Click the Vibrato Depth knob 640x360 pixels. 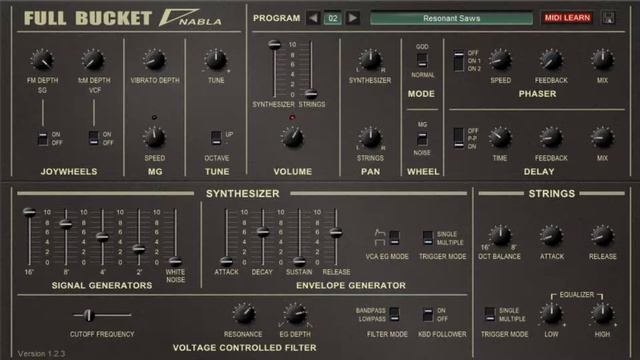[154, 60]
